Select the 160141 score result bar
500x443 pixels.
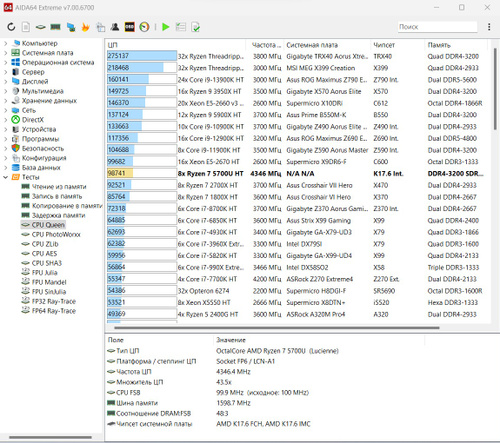click(x=142, y=79)
